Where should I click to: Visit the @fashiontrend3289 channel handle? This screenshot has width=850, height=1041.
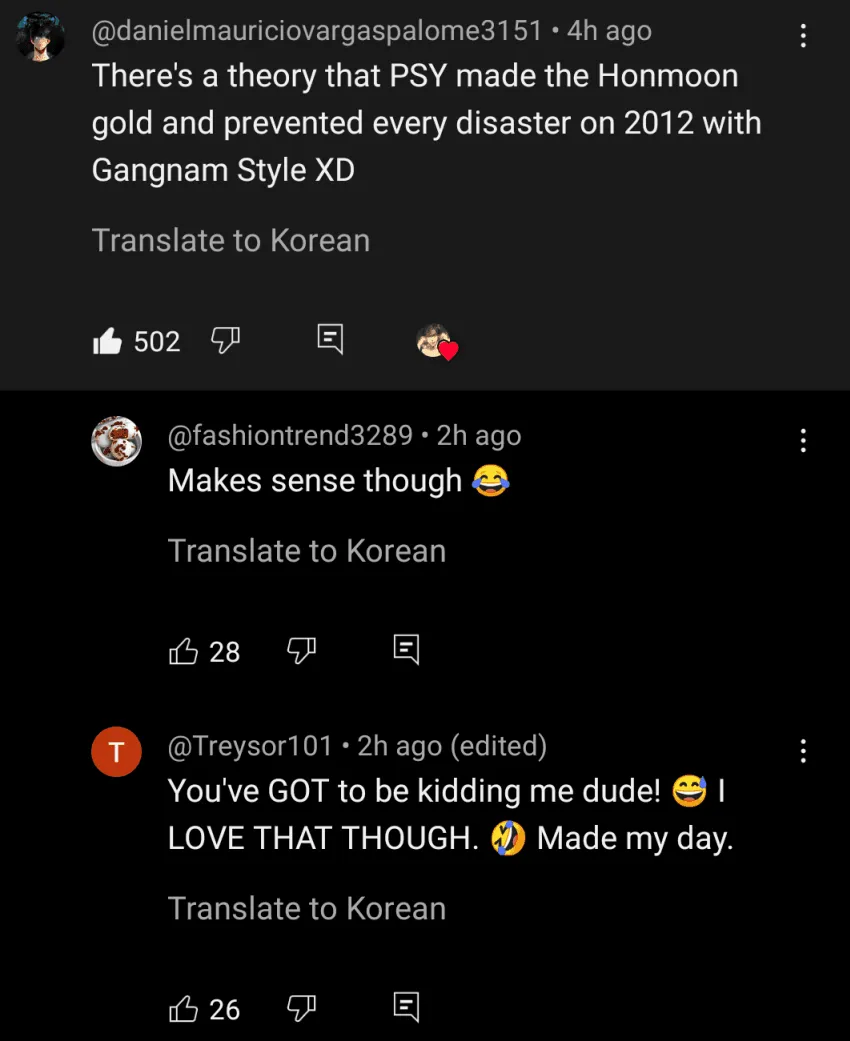[x=290, y=436]
